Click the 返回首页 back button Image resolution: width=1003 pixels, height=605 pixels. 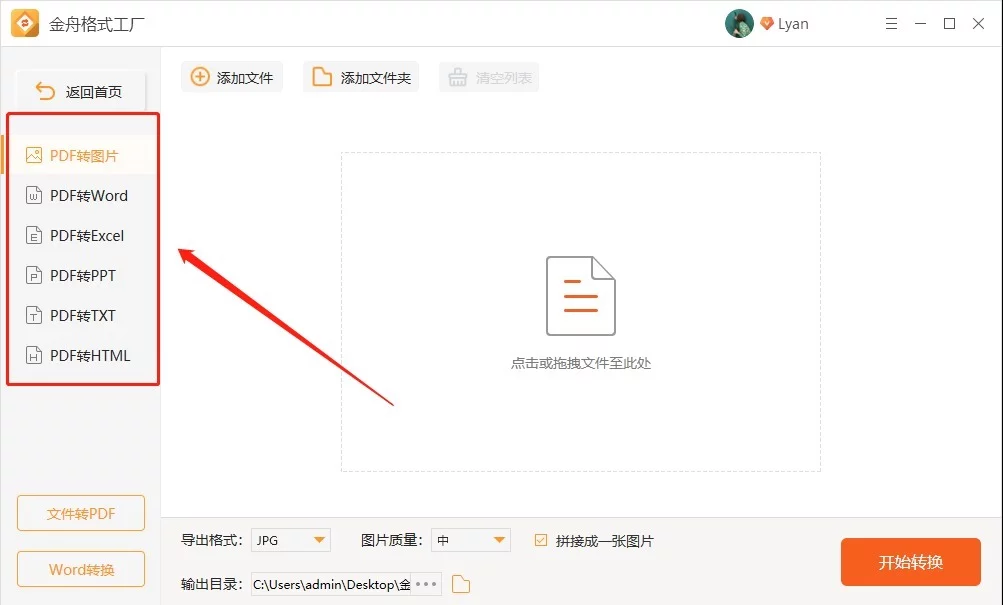click(81, 91)
